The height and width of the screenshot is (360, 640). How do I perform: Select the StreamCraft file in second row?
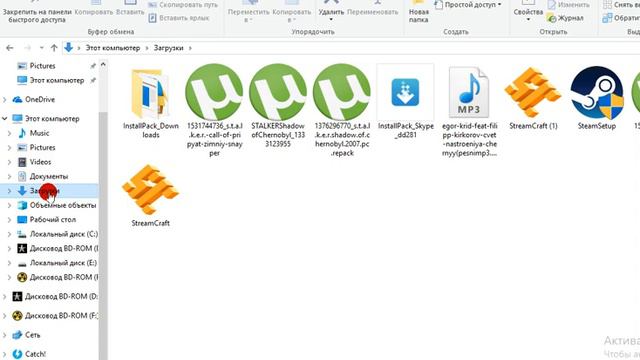click(x=151, y=195)
